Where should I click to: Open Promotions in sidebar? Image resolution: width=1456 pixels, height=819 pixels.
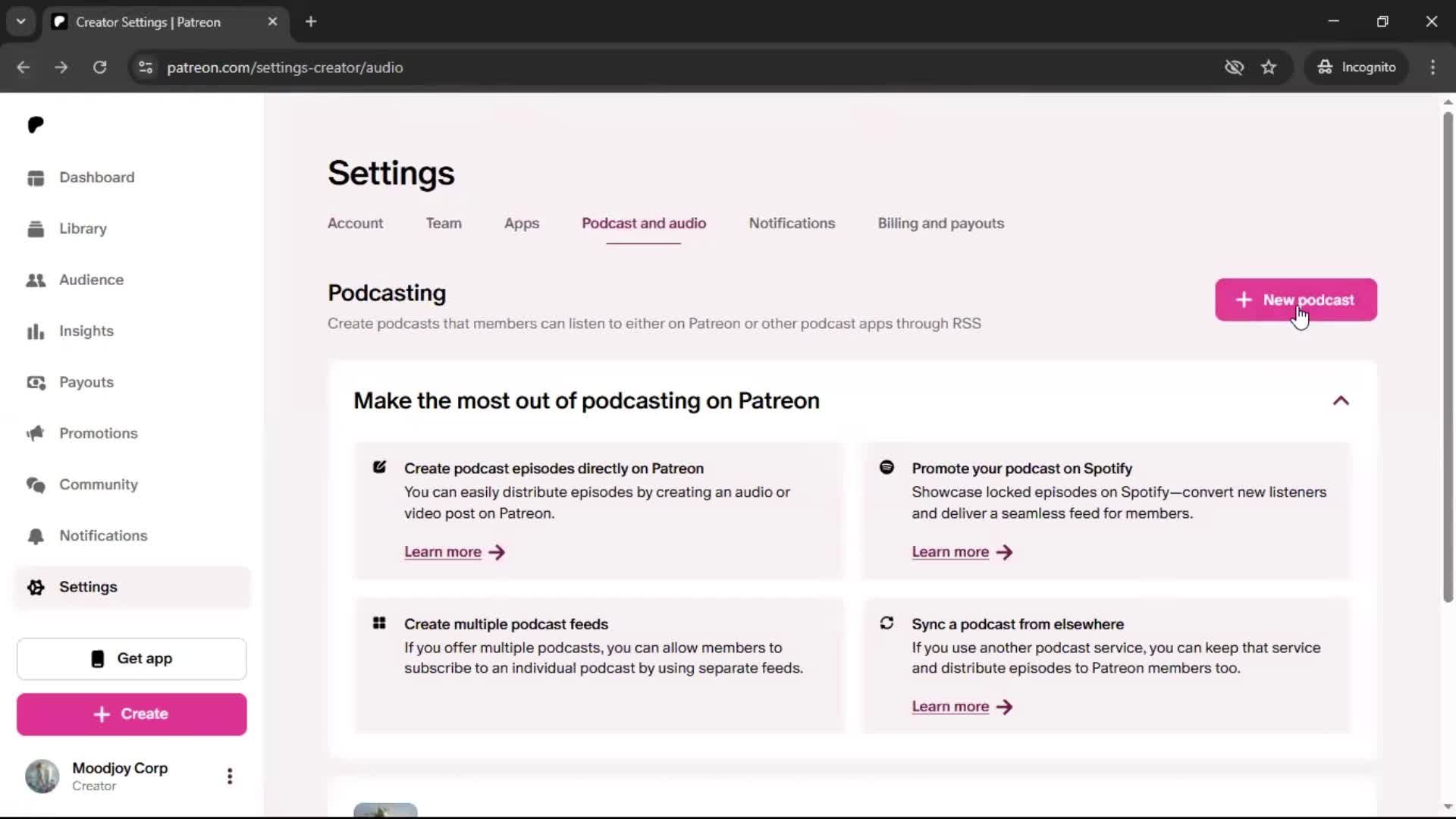click(x=98, y=434)
